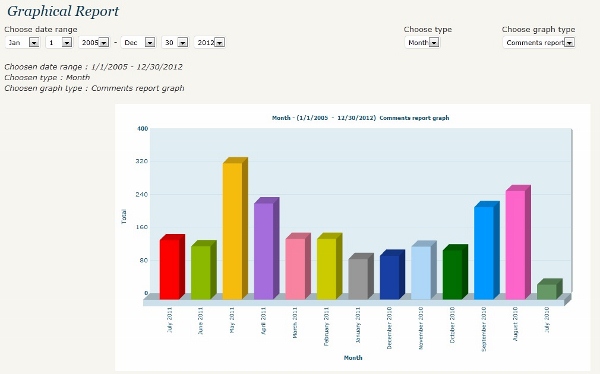Open the start day dropdown showing 1
This screenshot has height=374, width=600.
coord(59,42)
